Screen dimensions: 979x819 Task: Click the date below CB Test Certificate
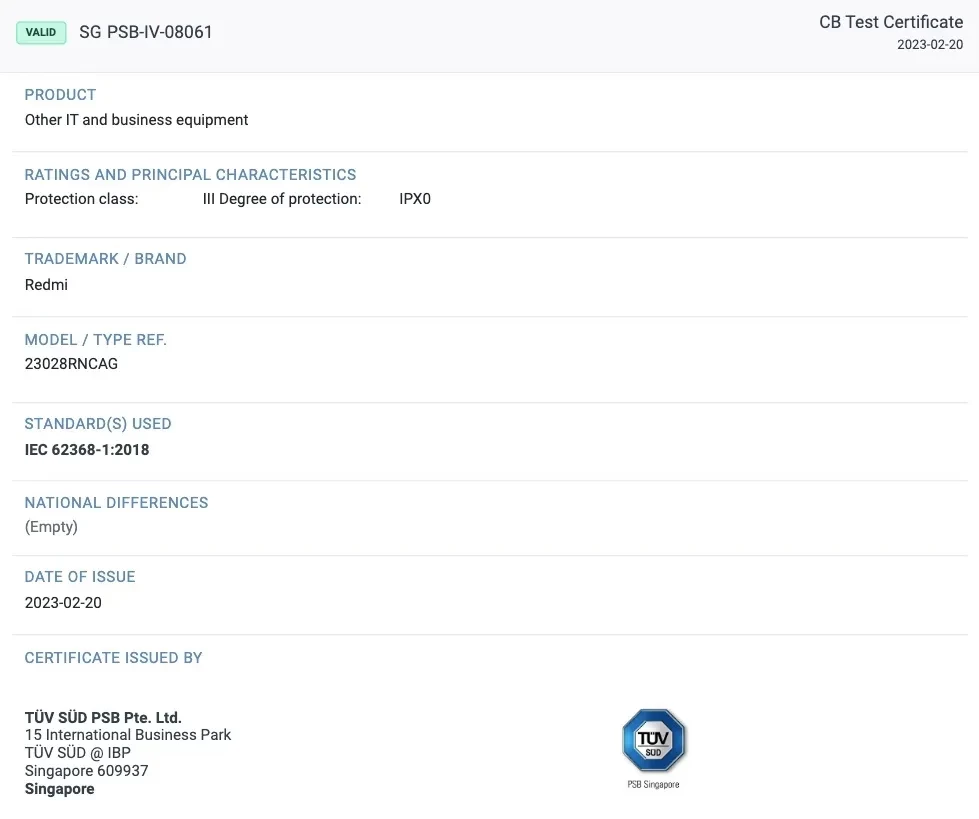coord(929,44)
